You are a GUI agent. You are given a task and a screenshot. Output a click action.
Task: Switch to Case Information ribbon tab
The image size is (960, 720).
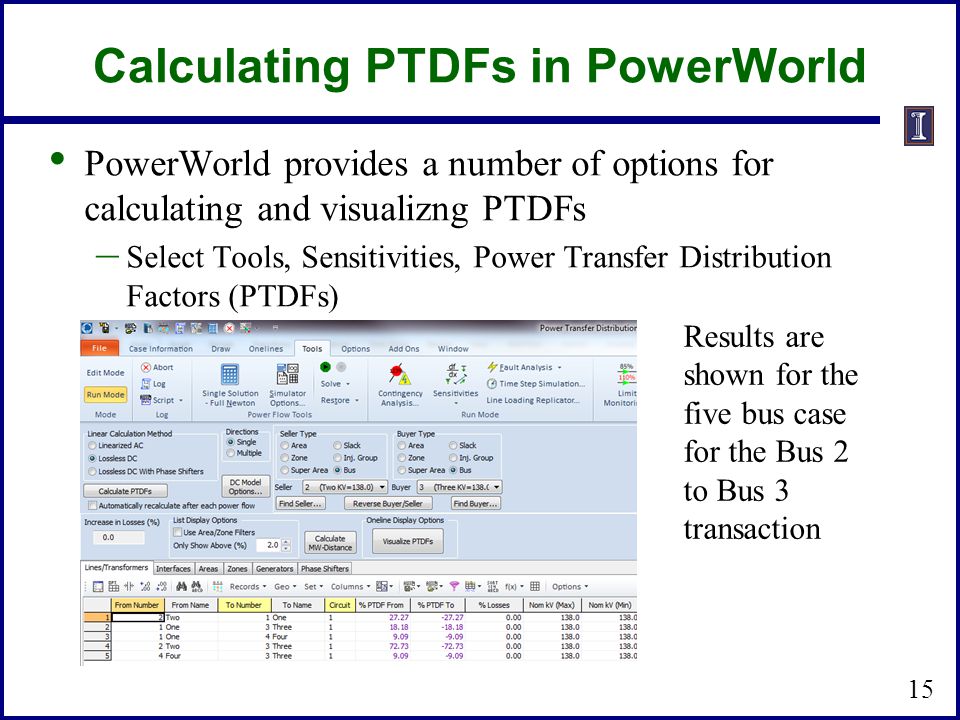(x=160, y=348)
